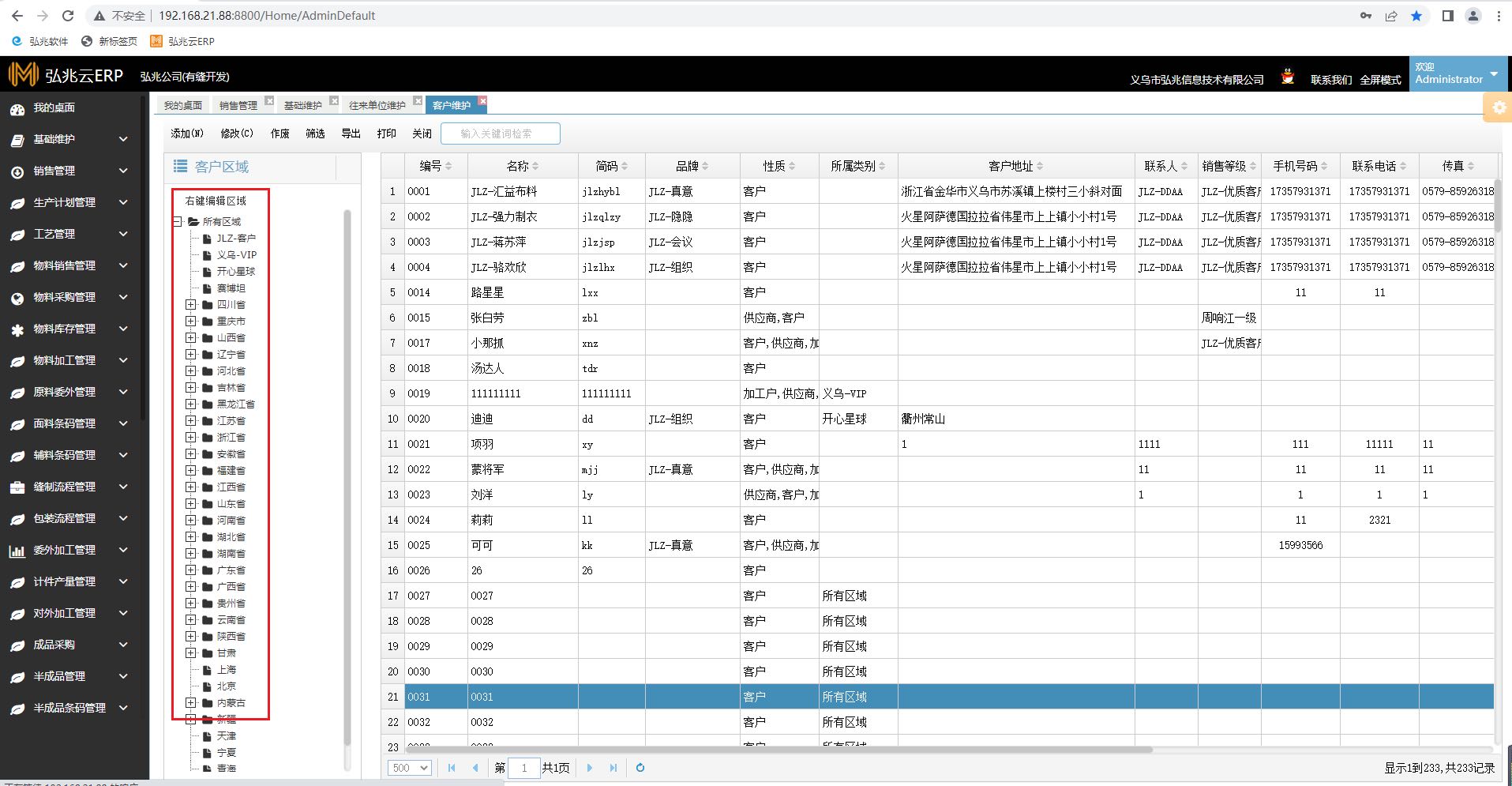Go to next page icon
Screen dimensions: 1512x786
(589, 768)
